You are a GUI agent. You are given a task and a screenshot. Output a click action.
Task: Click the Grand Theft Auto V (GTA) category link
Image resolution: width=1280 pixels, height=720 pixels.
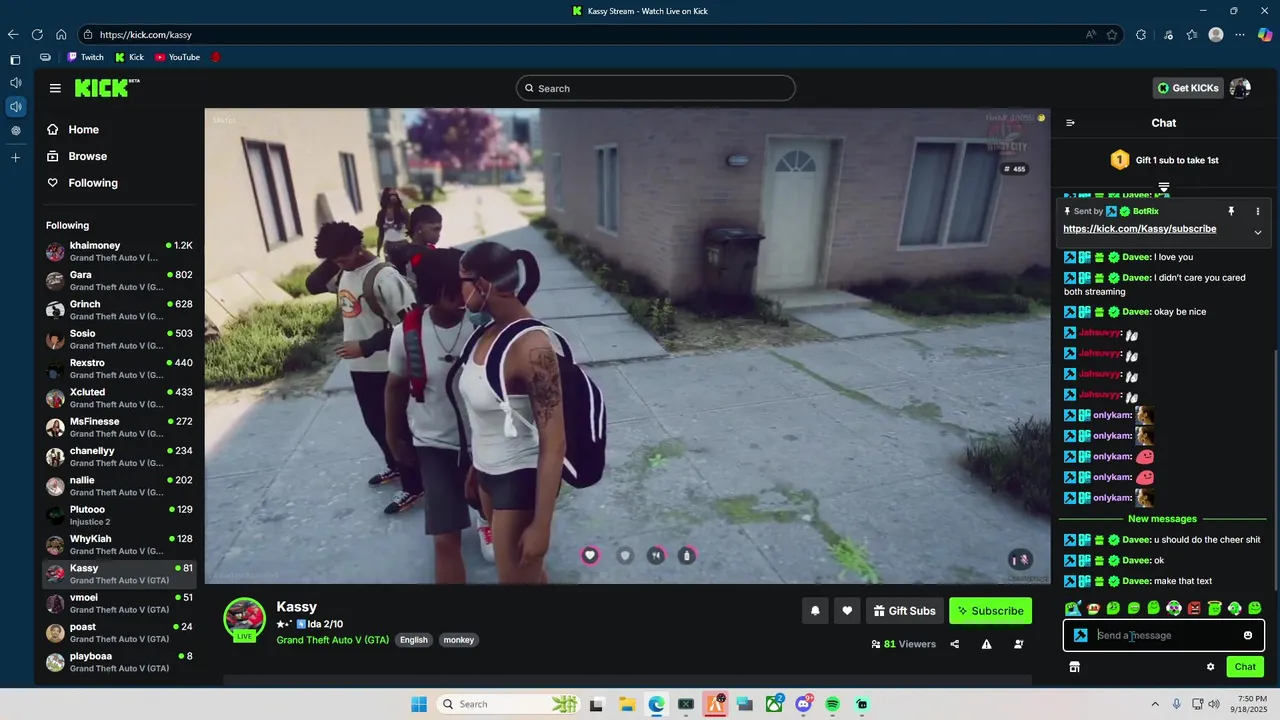333,640
